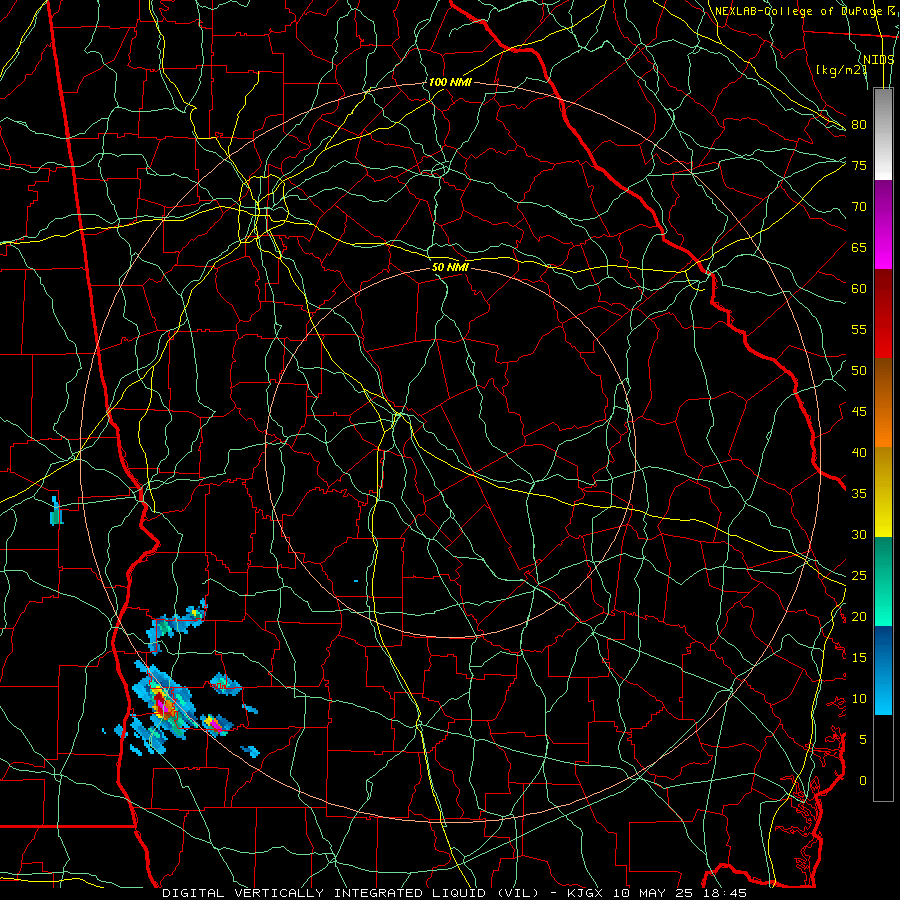
Task: Click the 80 value on the color scale
Action: (859, 125)
